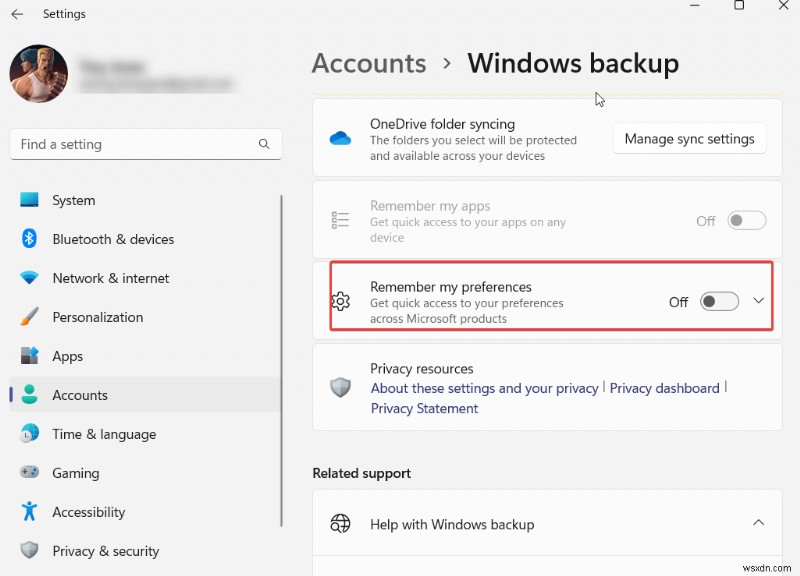Click the System monitor icon
Image resolution: width=800 pixels, height=576 pixels.
click(x=29, y=200)
